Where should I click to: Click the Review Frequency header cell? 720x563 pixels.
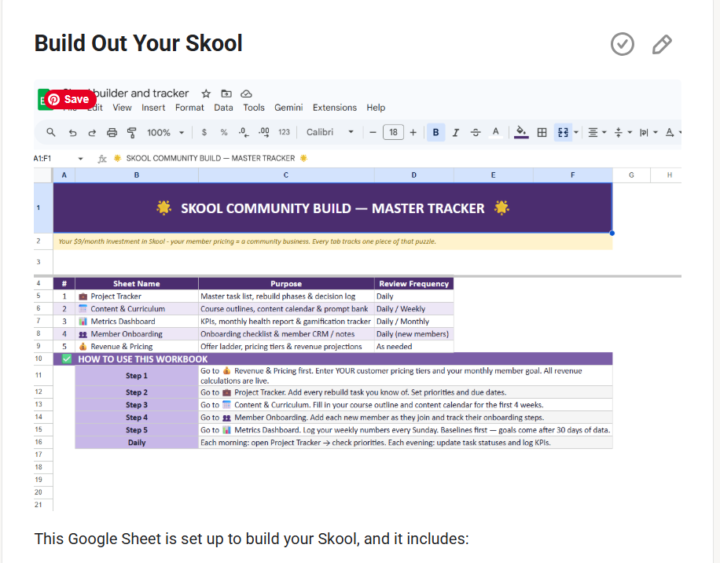click(414, 284)
